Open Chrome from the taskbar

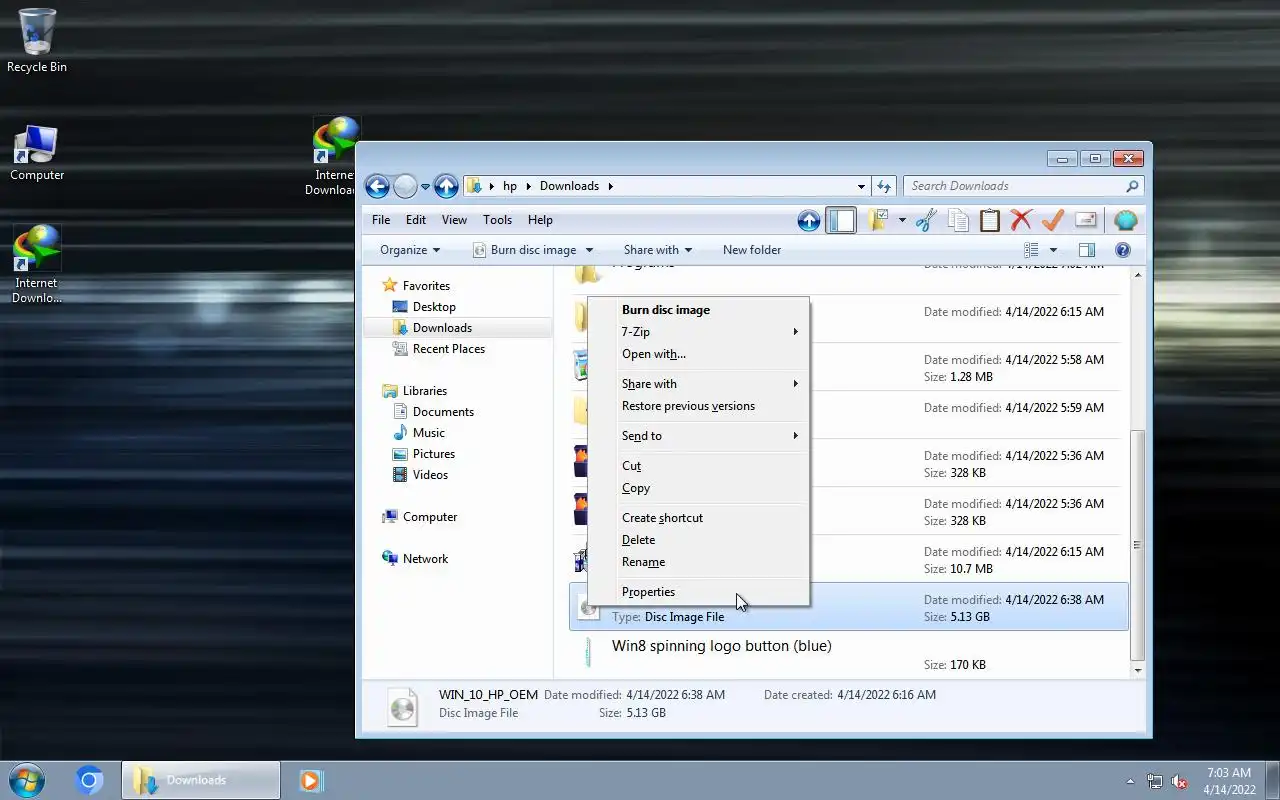(89, 780)
